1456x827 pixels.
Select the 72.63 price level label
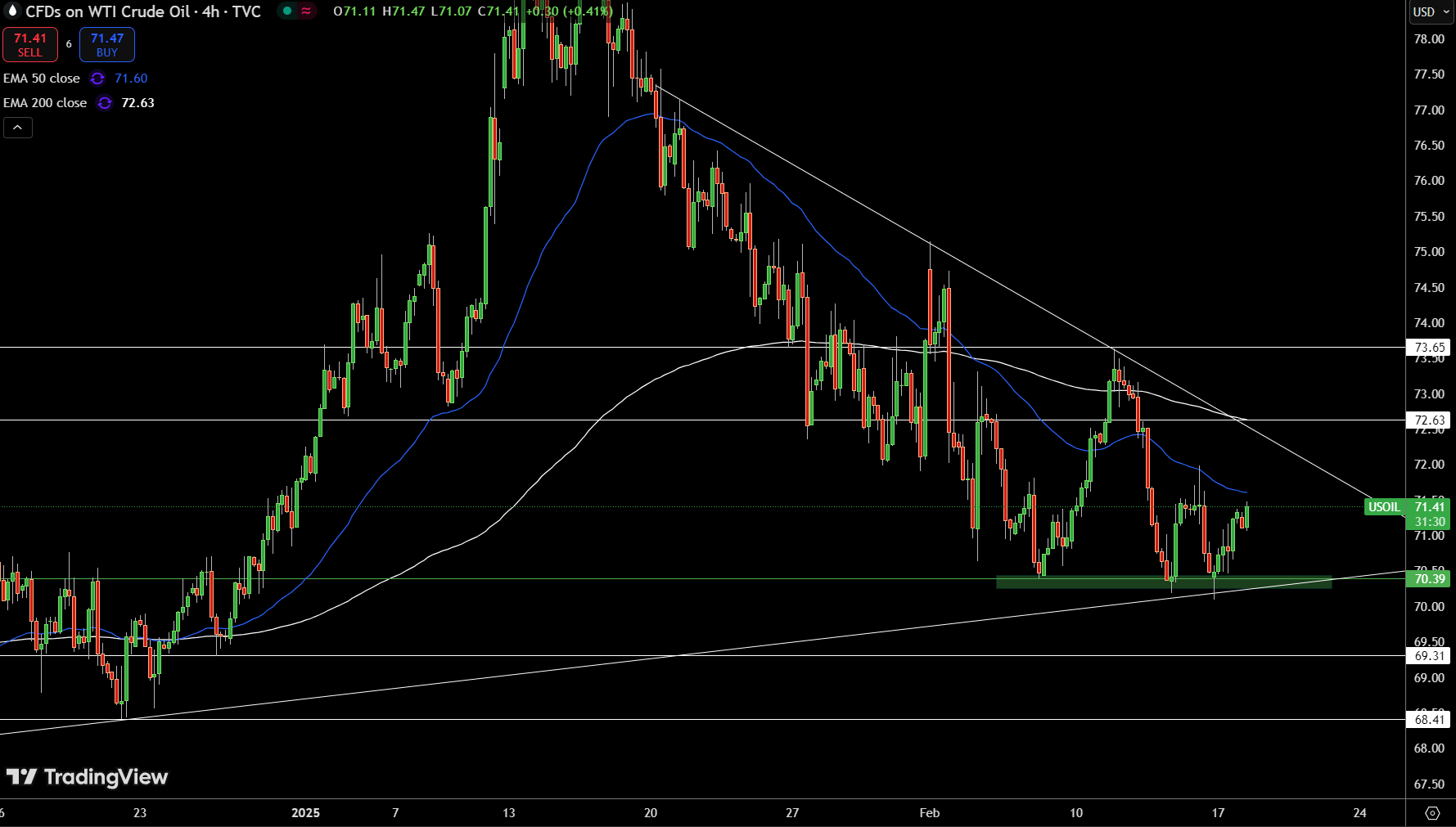tap(1429, 420)
